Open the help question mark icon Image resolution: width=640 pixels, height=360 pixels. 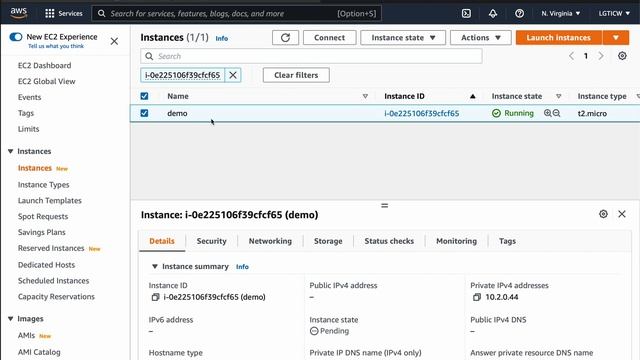519,13
